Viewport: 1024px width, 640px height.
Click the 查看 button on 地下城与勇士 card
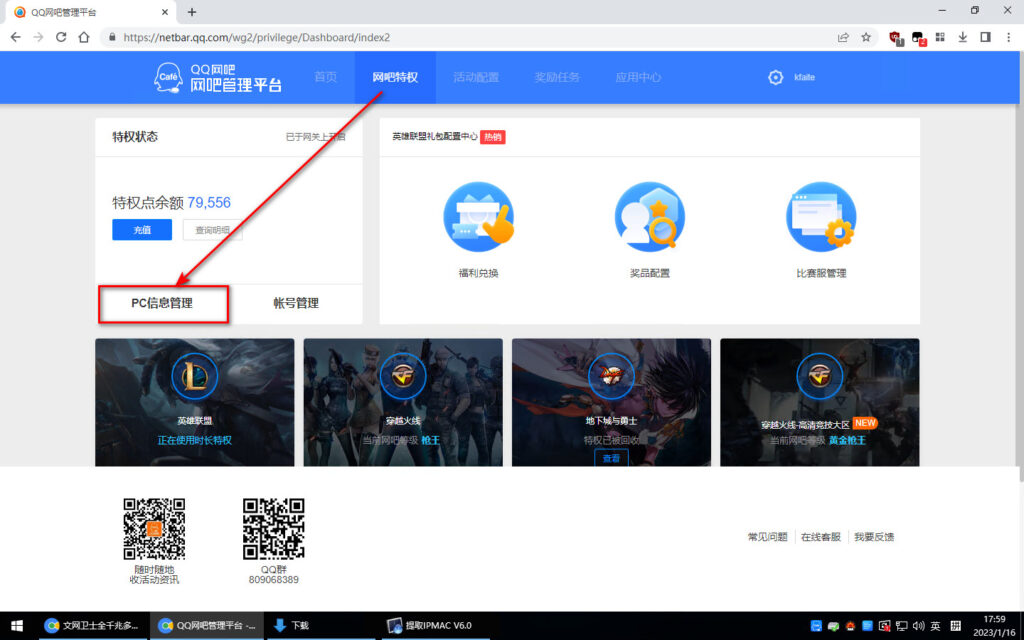610,457
